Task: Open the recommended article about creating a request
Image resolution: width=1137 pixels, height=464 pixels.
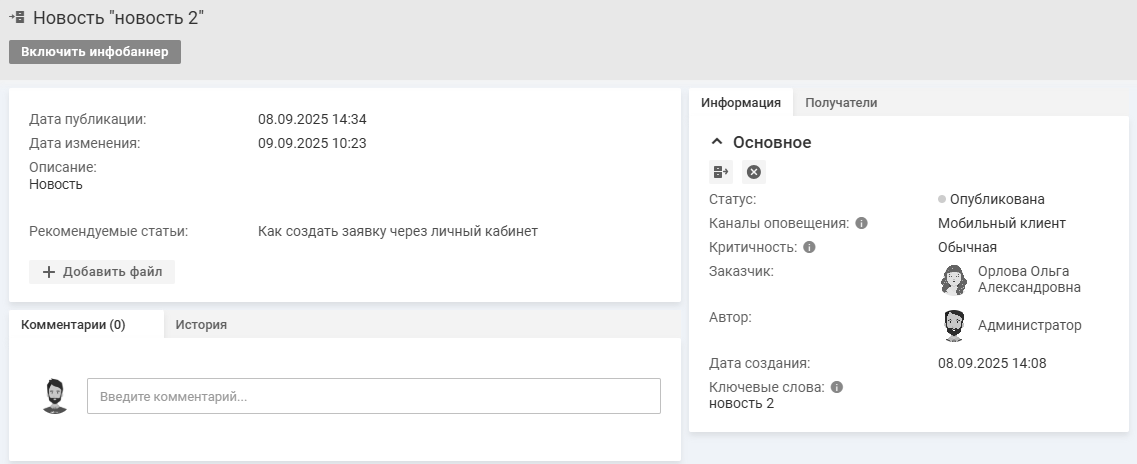Action: coord(397,231)
